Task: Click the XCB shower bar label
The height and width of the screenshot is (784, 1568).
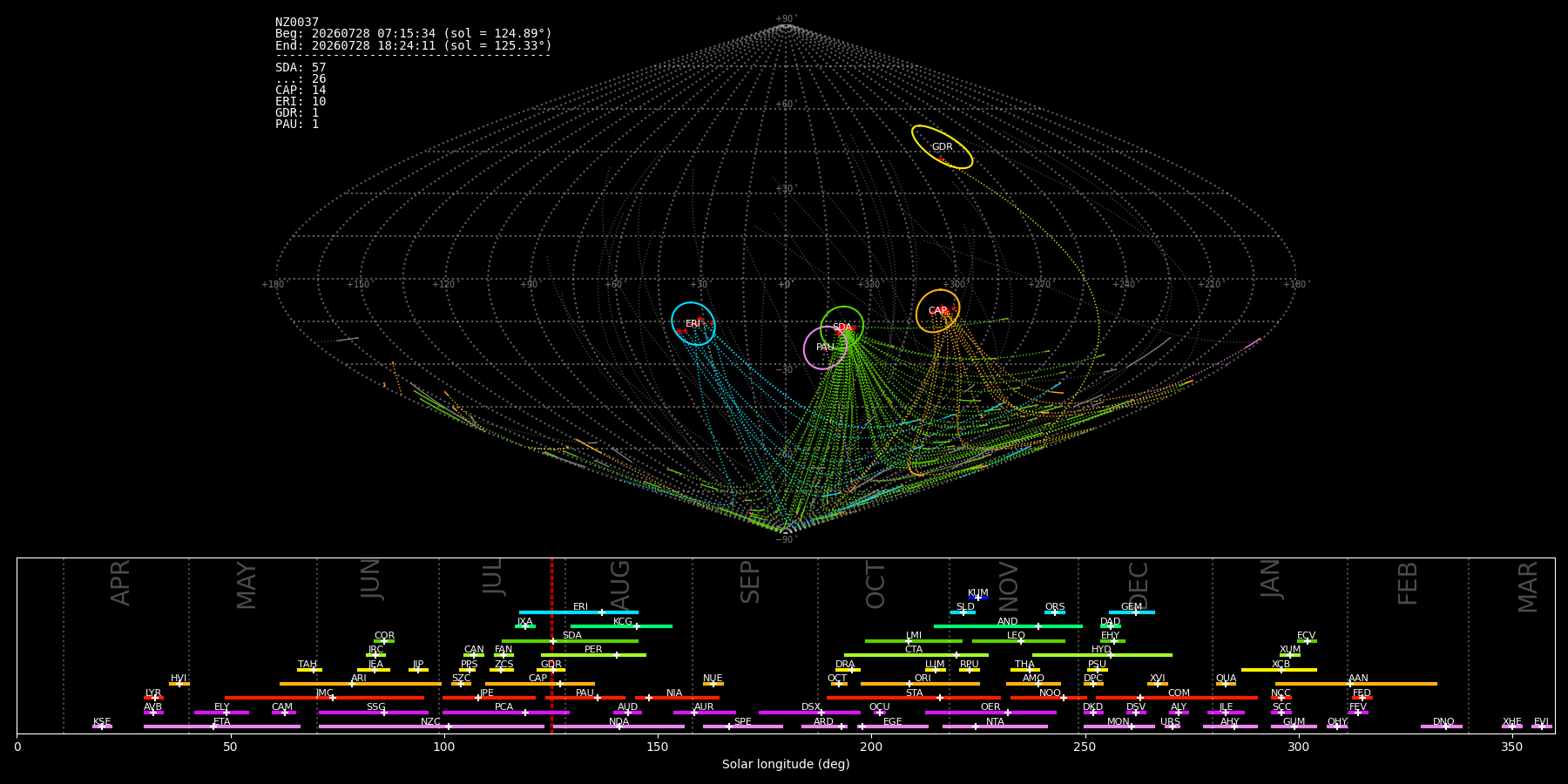Action: tap(1281, 665)
